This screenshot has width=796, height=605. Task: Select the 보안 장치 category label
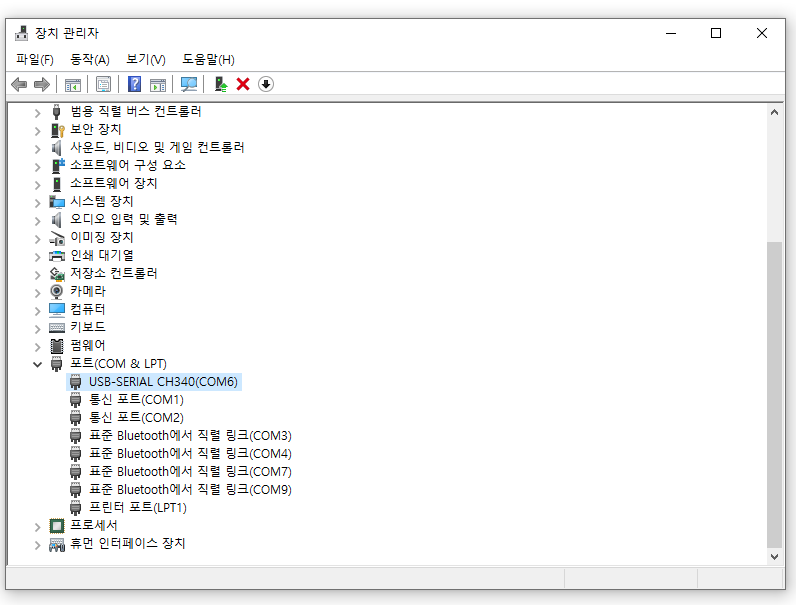coord(95,129)
